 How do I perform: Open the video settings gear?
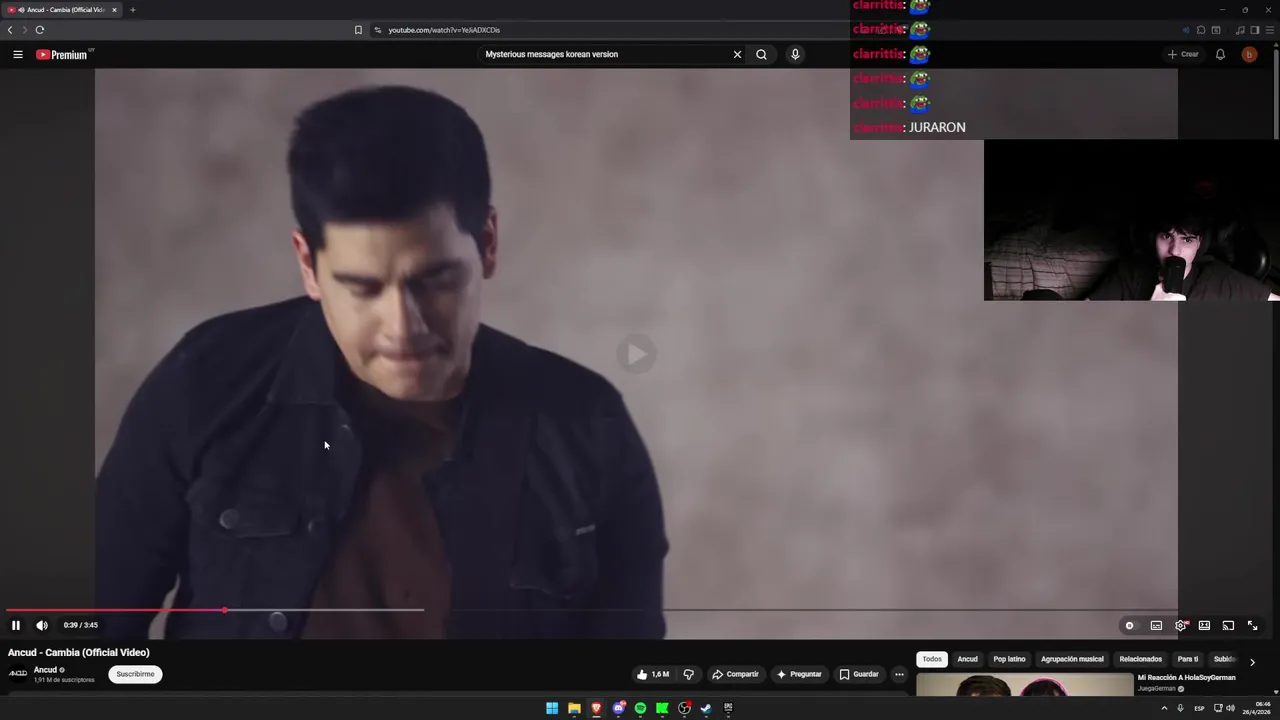click(x=1181, y=625)
